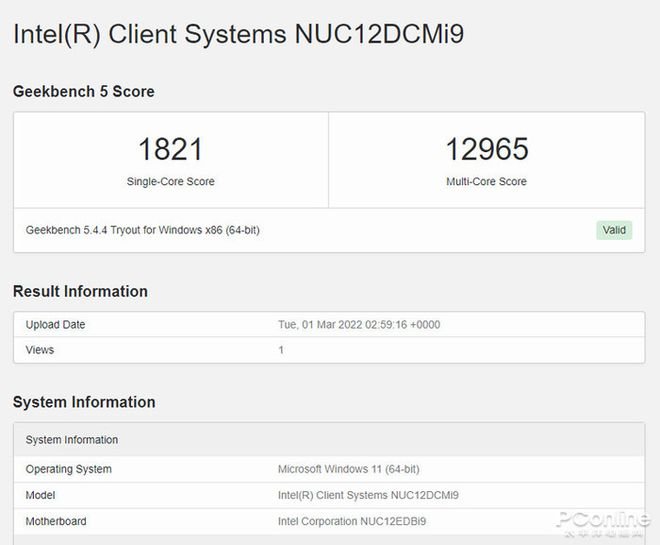Click the System Information table header row
Screen dimensions: 660x545
72,440
